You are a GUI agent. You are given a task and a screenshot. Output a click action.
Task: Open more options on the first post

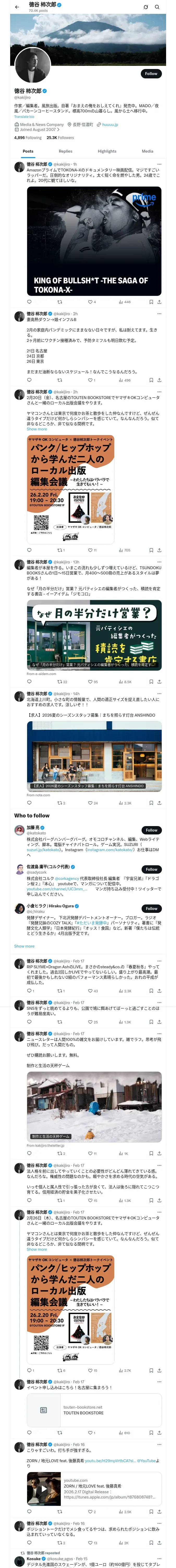[x=160, y=164]
